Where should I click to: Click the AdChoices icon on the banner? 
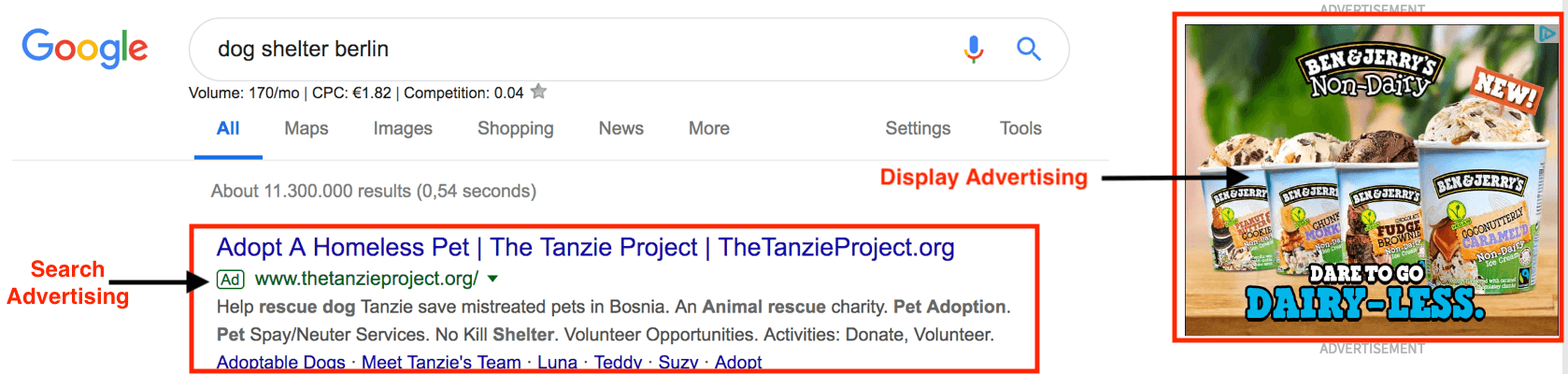(1547, 34)
